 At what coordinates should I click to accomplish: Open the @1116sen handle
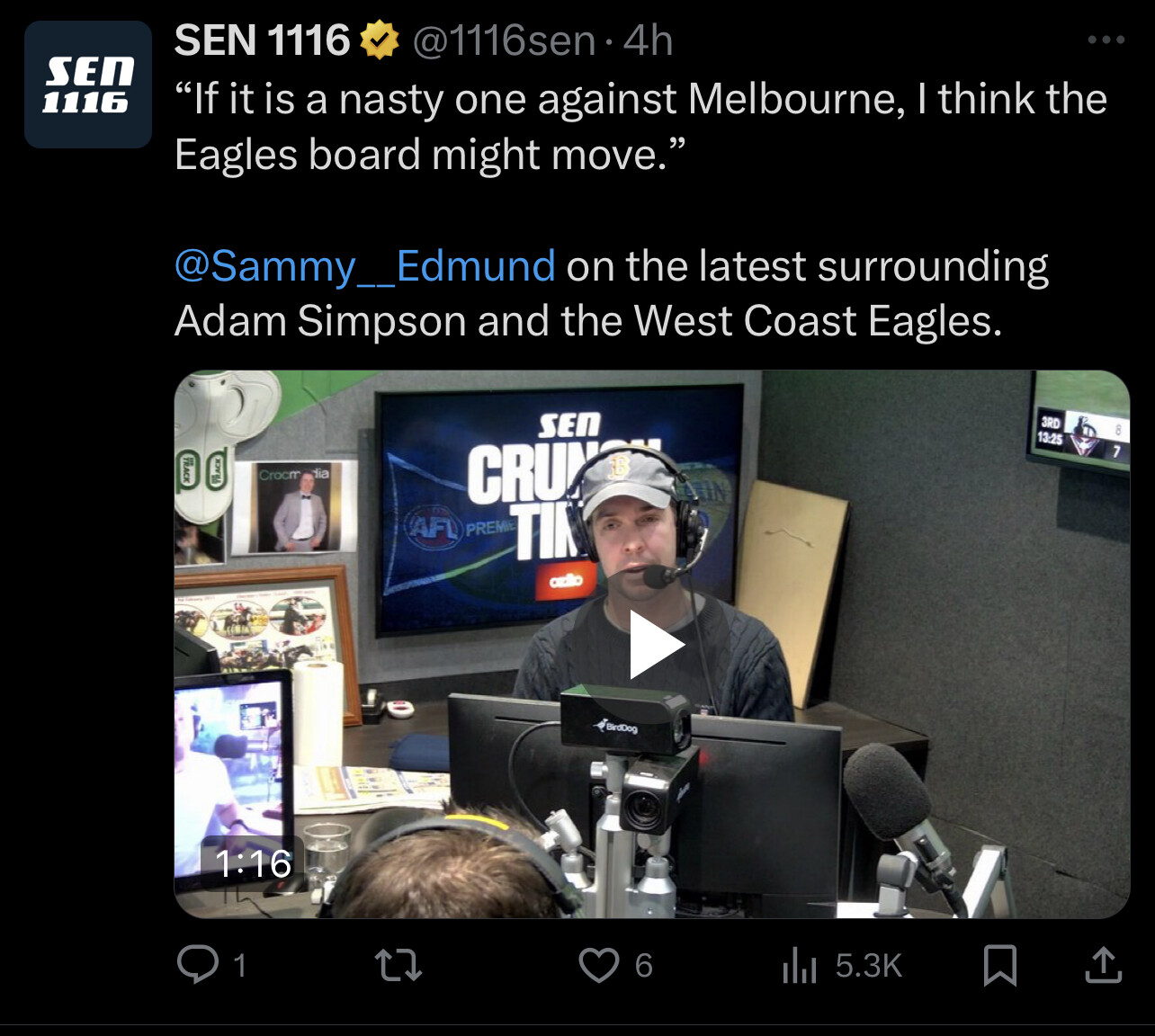[x=504, y=41]
